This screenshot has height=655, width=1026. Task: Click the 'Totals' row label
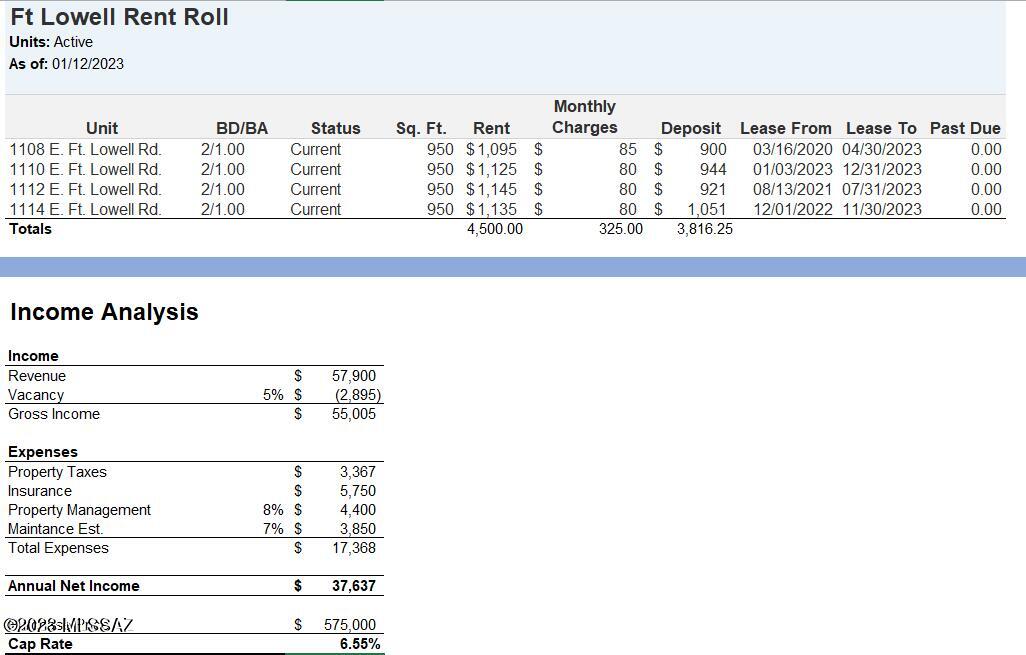30,229
